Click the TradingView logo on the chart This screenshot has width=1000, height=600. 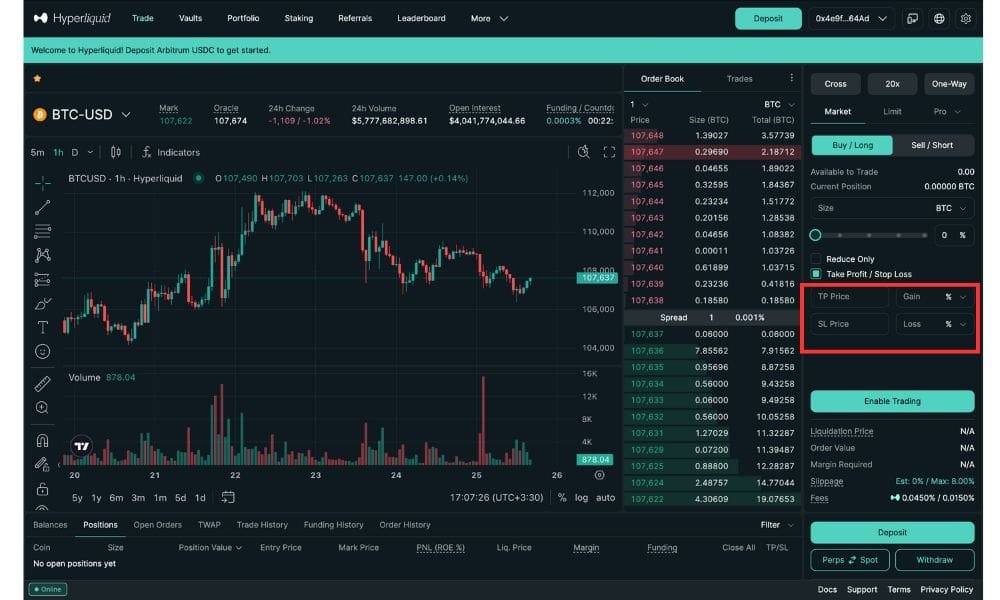coord(82,446)
